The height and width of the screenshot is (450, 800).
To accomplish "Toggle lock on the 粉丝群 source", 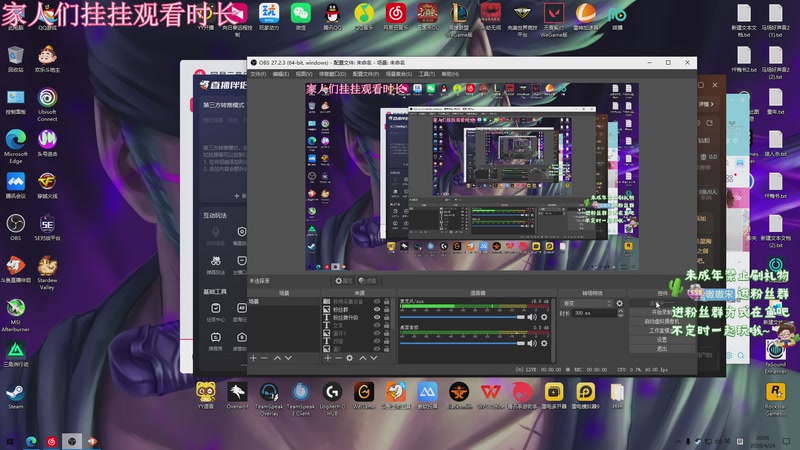I will 387,309.
